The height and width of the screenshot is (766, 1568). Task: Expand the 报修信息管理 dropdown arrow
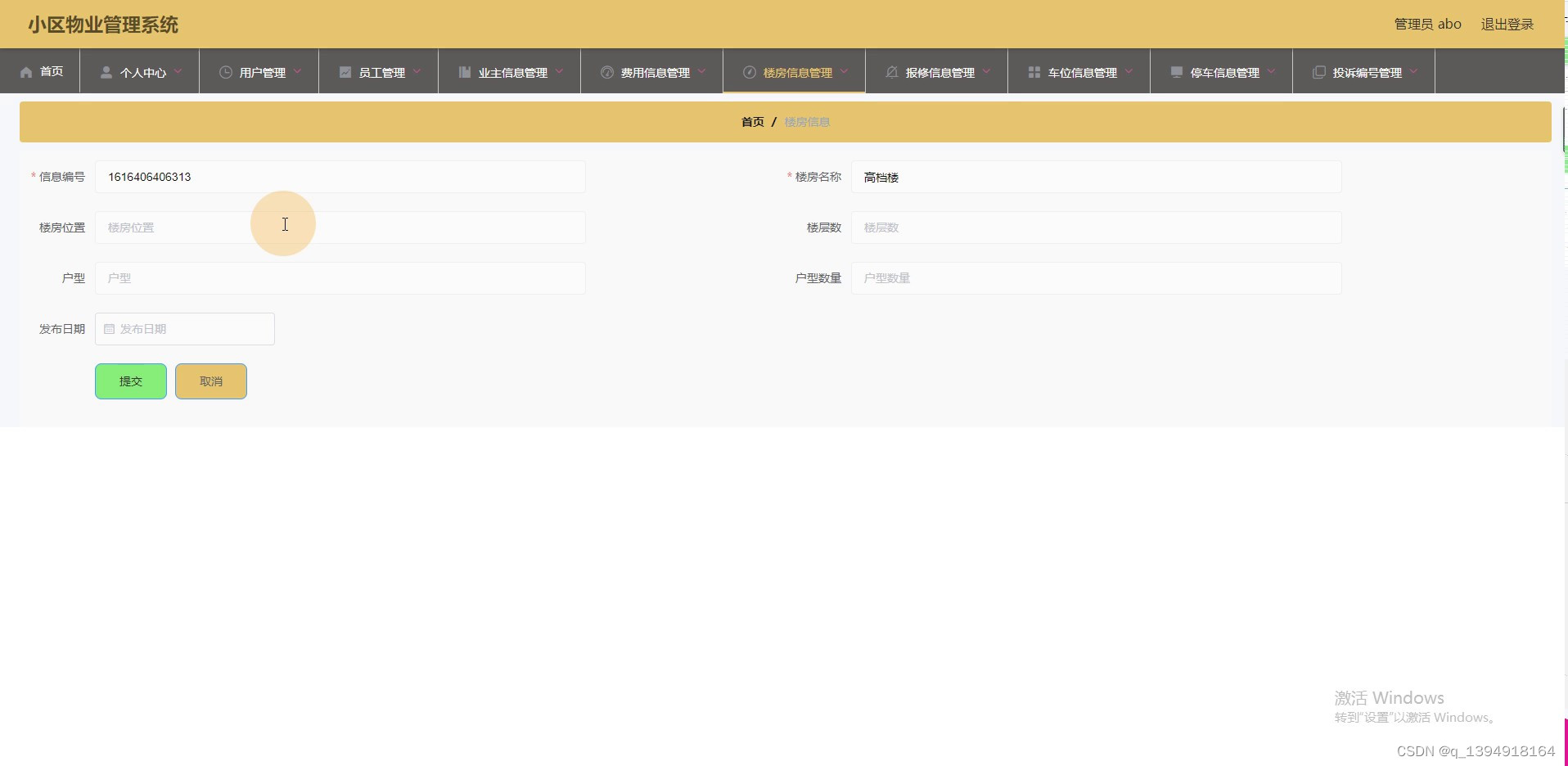986,71
